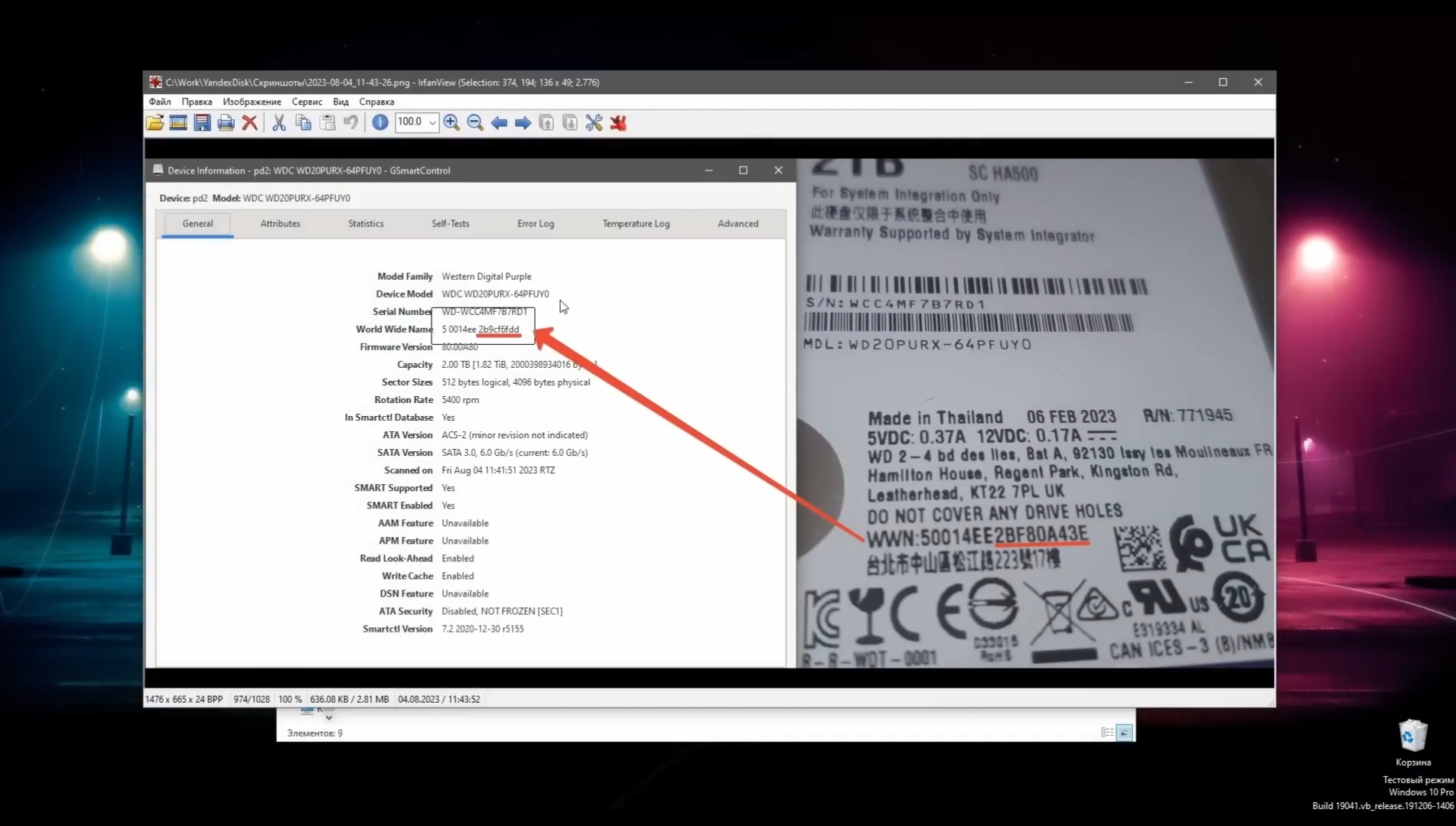The width and height of the screenshot is (1456, 826).
Task: Click the status bar entry "974/1028"
Action: click(251, 699)
